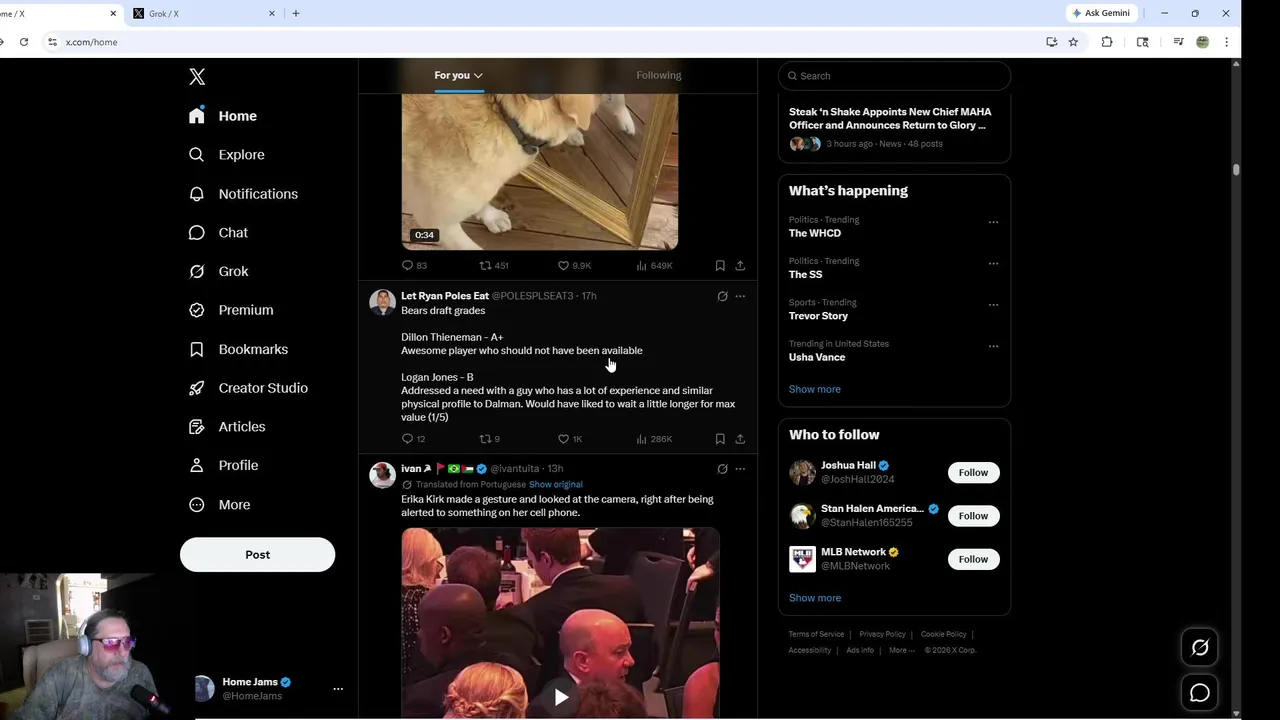Open options for Usha Vance trend

pyautogui.click(x=993, y=346)
